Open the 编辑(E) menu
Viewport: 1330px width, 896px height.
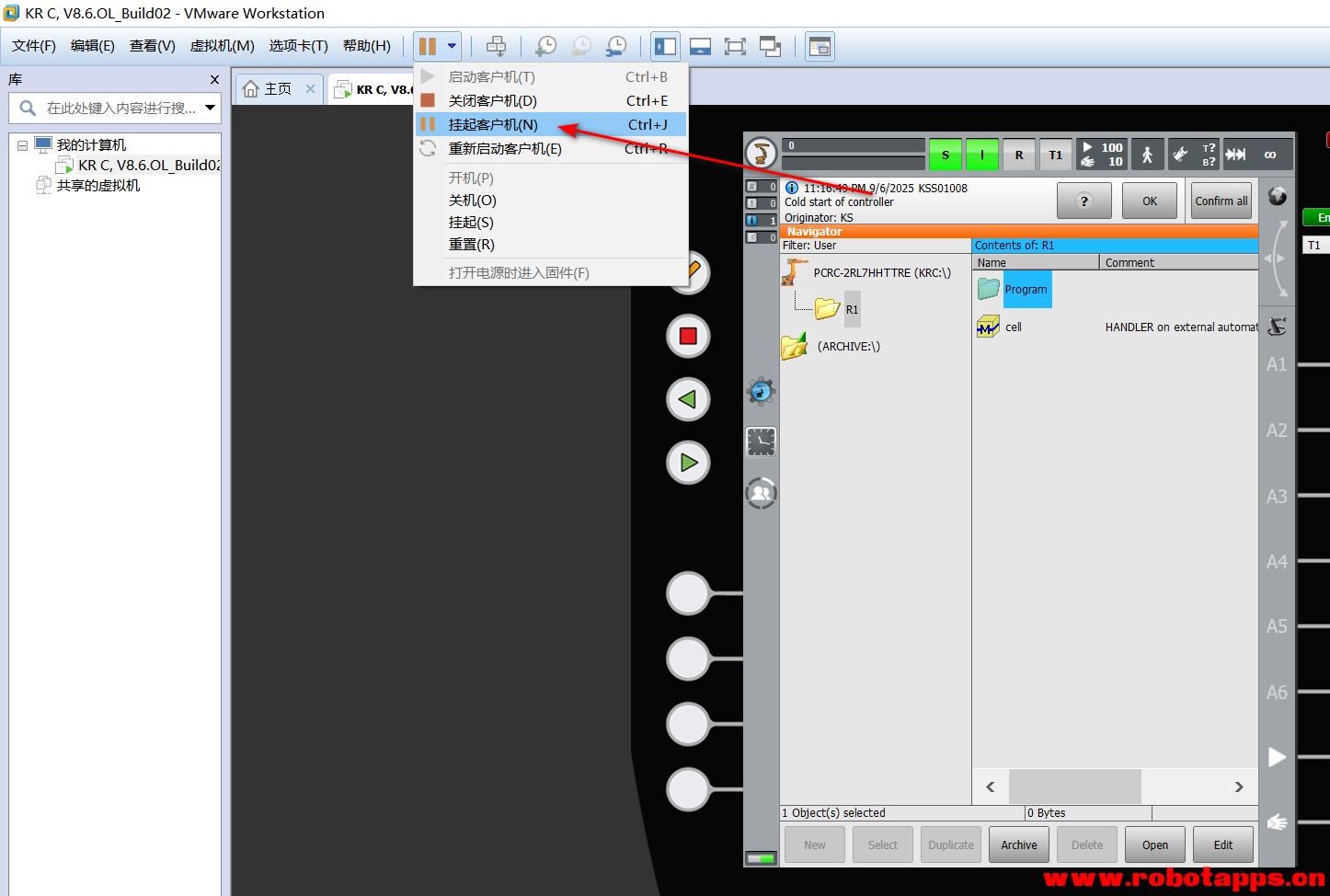coord(93,46)
